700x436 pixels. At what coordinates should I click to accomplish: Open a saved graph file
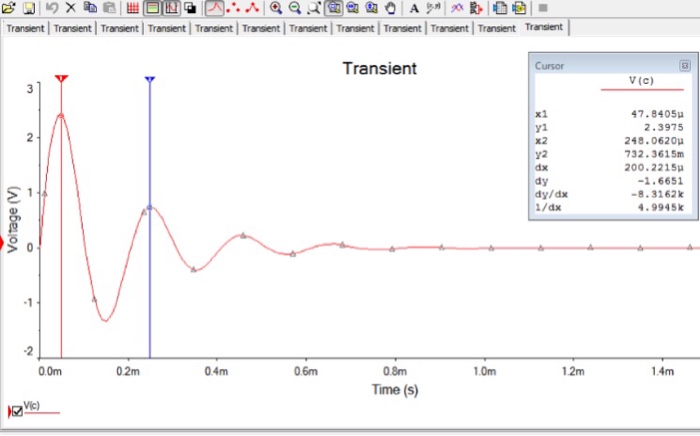click(x=8, y=7)
